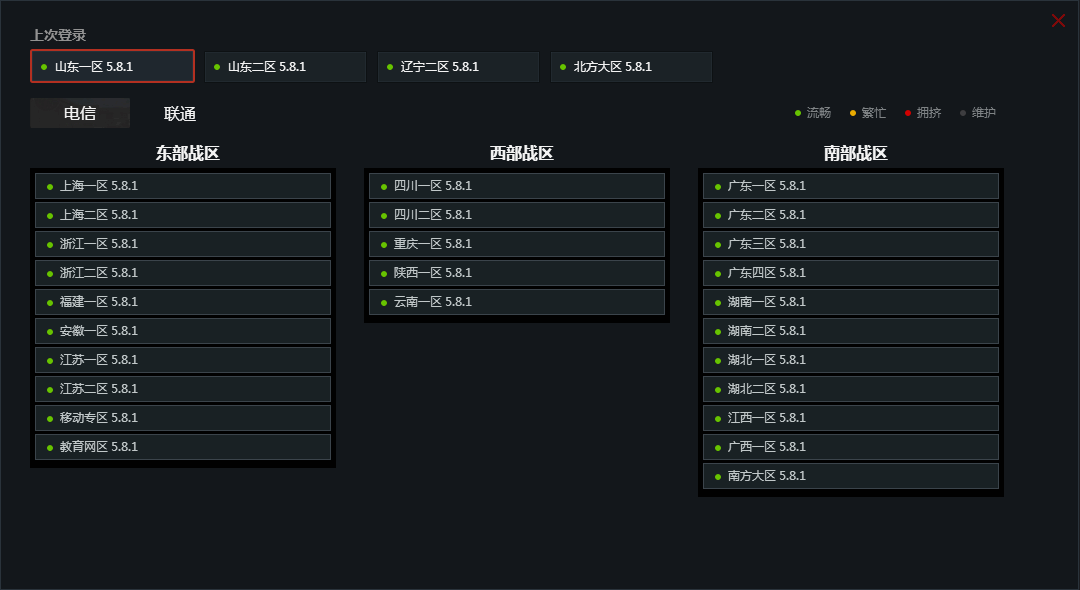Select server 云南一区 5.8.1
The width and height of the screenshot is (1080, 590).
coord(517,302)
